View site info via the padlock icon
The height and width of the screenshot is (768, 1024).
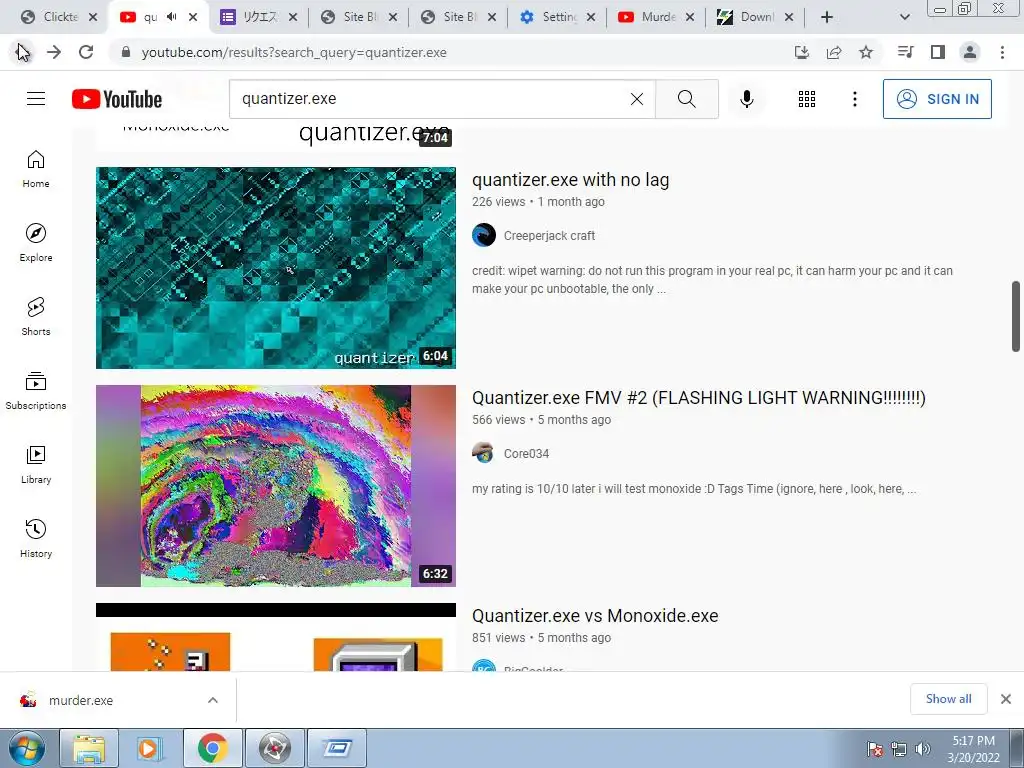[126, 52]
